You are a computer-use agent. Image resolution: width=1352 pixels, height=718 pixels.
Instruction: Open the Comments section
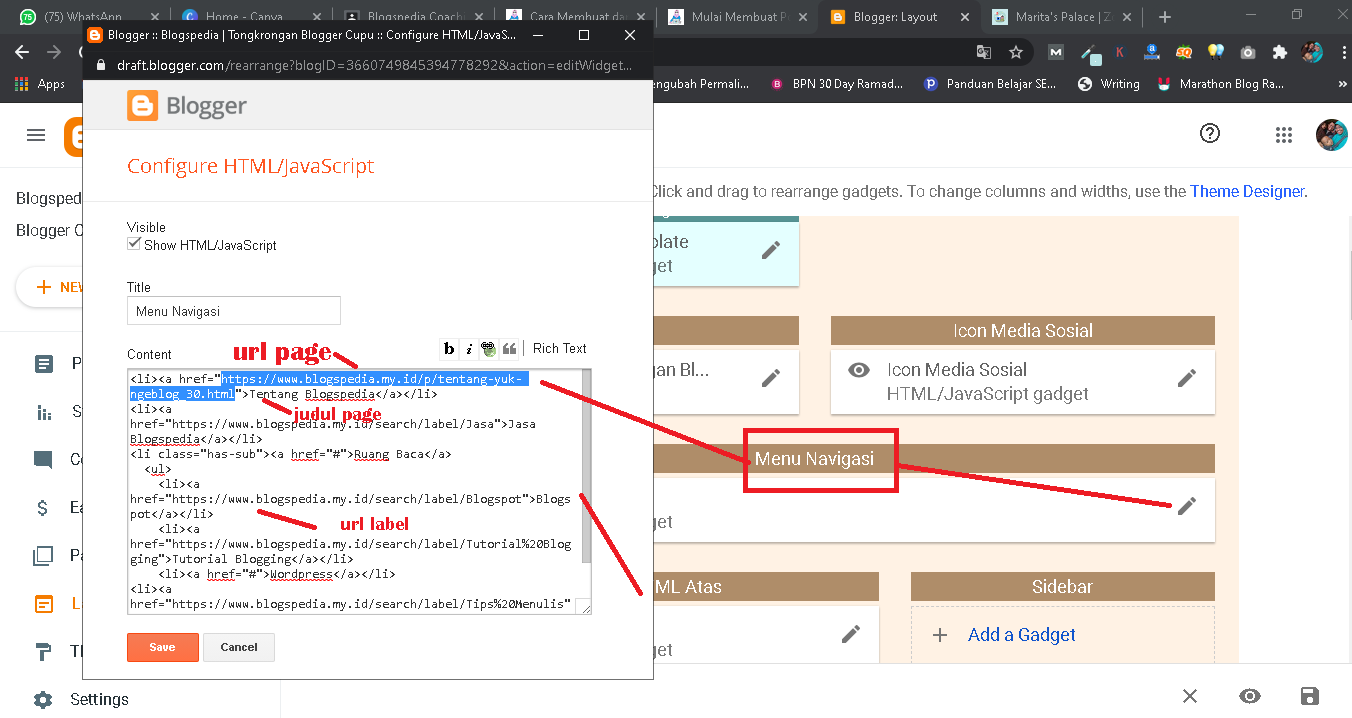(44, 459)
